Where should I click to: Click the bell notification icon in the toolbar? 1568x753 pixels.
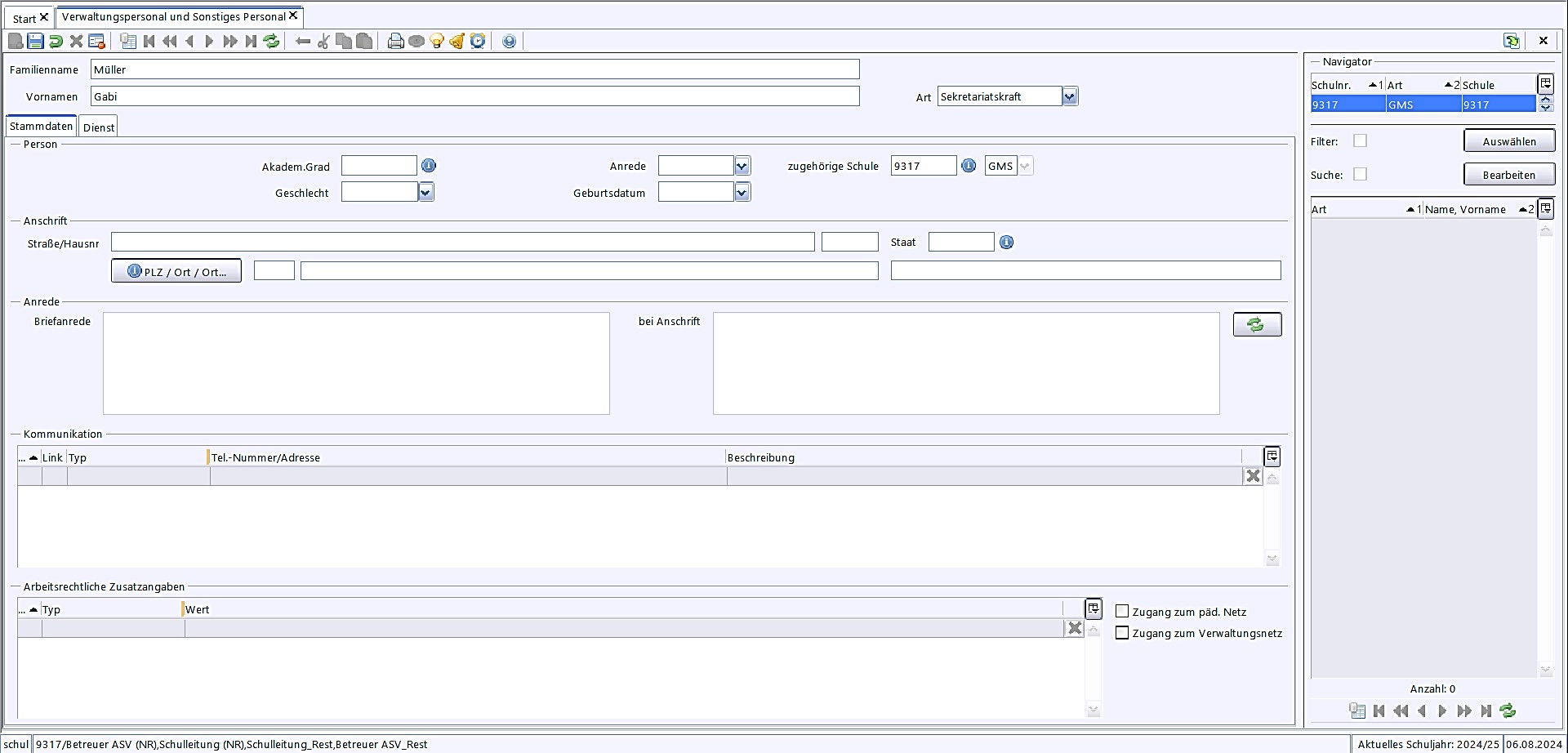pos(457,41)
